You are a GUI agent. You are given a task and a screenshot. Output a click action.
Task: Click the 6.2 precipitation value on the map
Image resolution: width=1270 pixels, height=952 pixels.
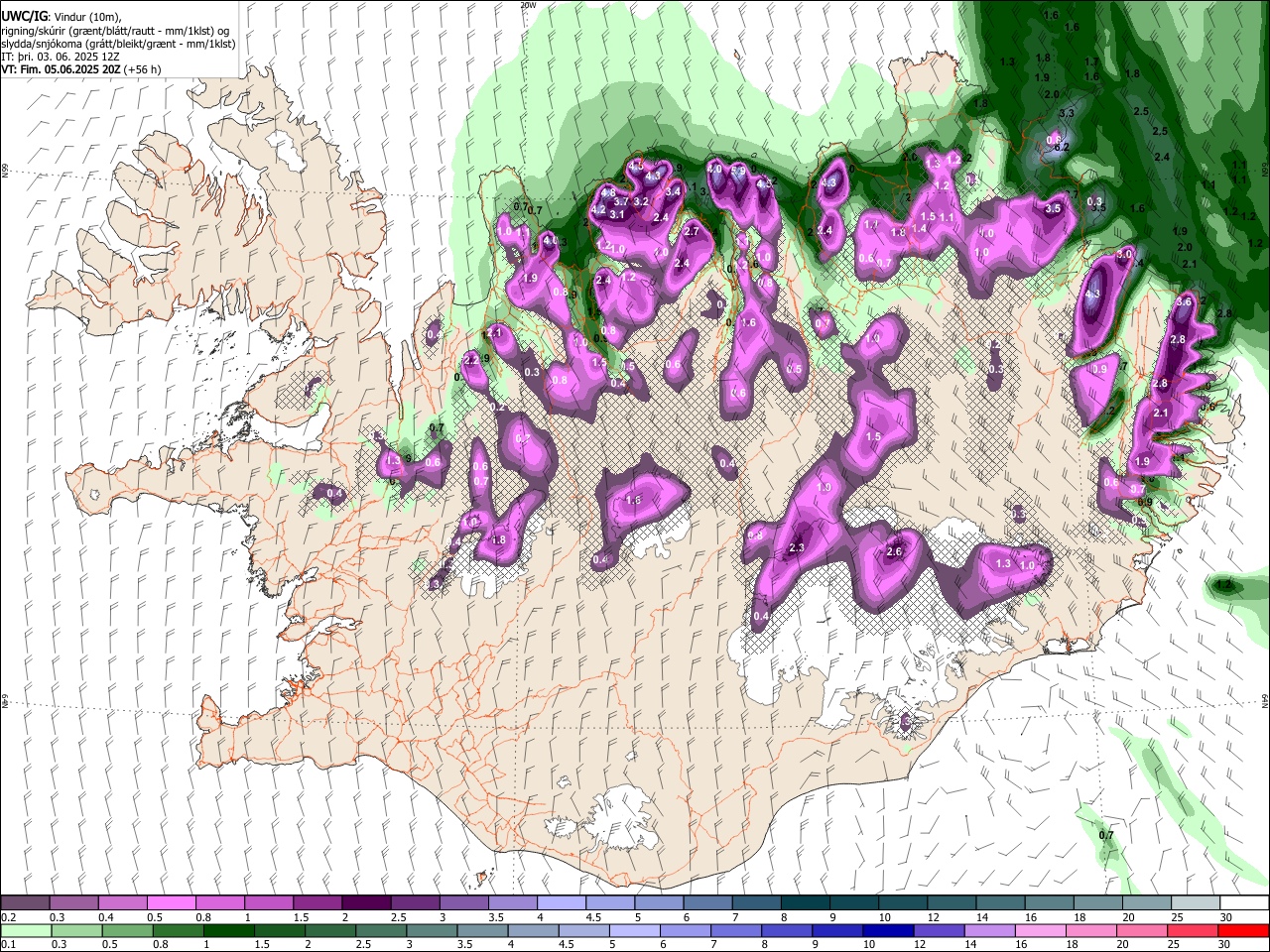[1061, 148]
